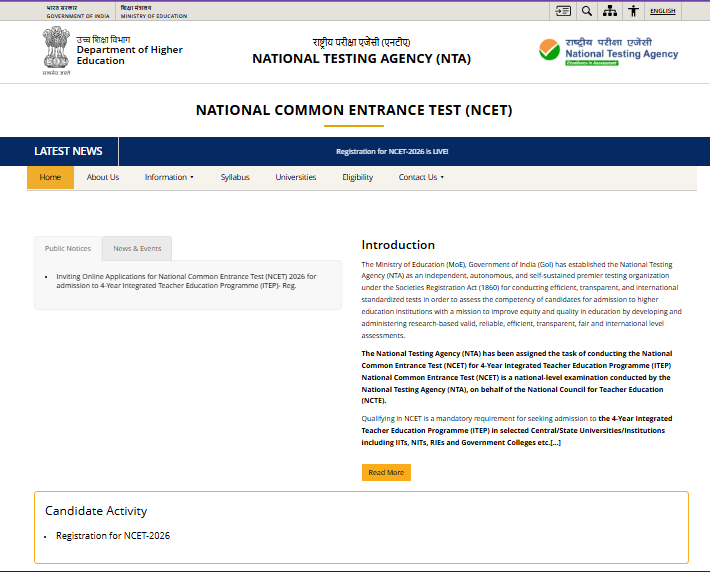Image resolution: width=710 pixels, height=572 pixels.
Task: Open Registration for NCET-2026 candidate link
Action: 113,536
